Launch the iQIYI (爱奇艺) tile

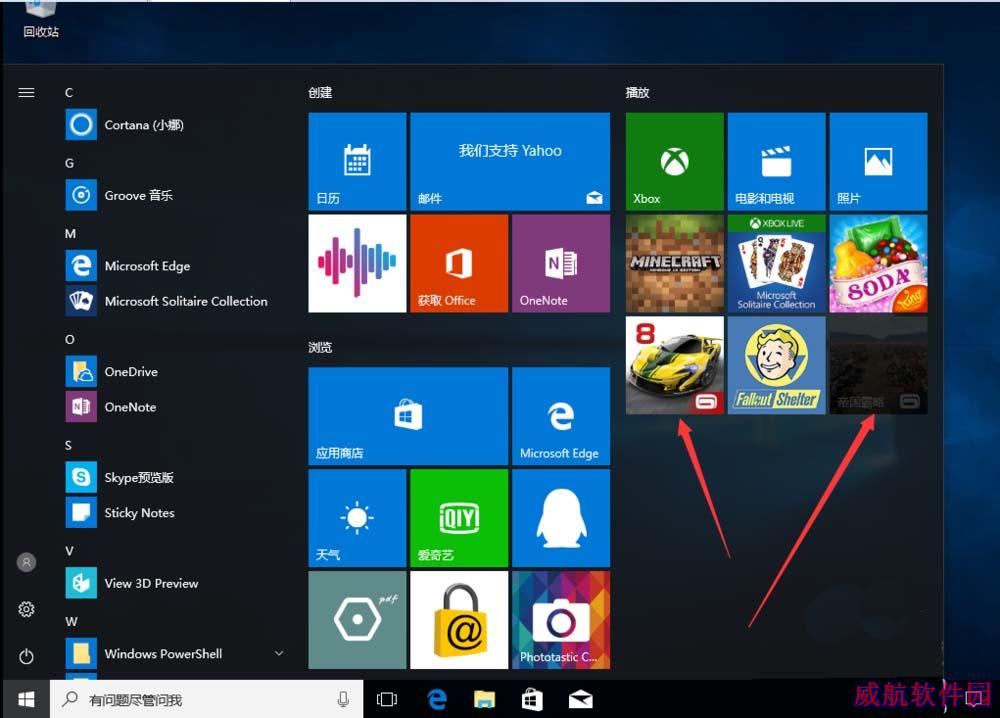point(459,518)
